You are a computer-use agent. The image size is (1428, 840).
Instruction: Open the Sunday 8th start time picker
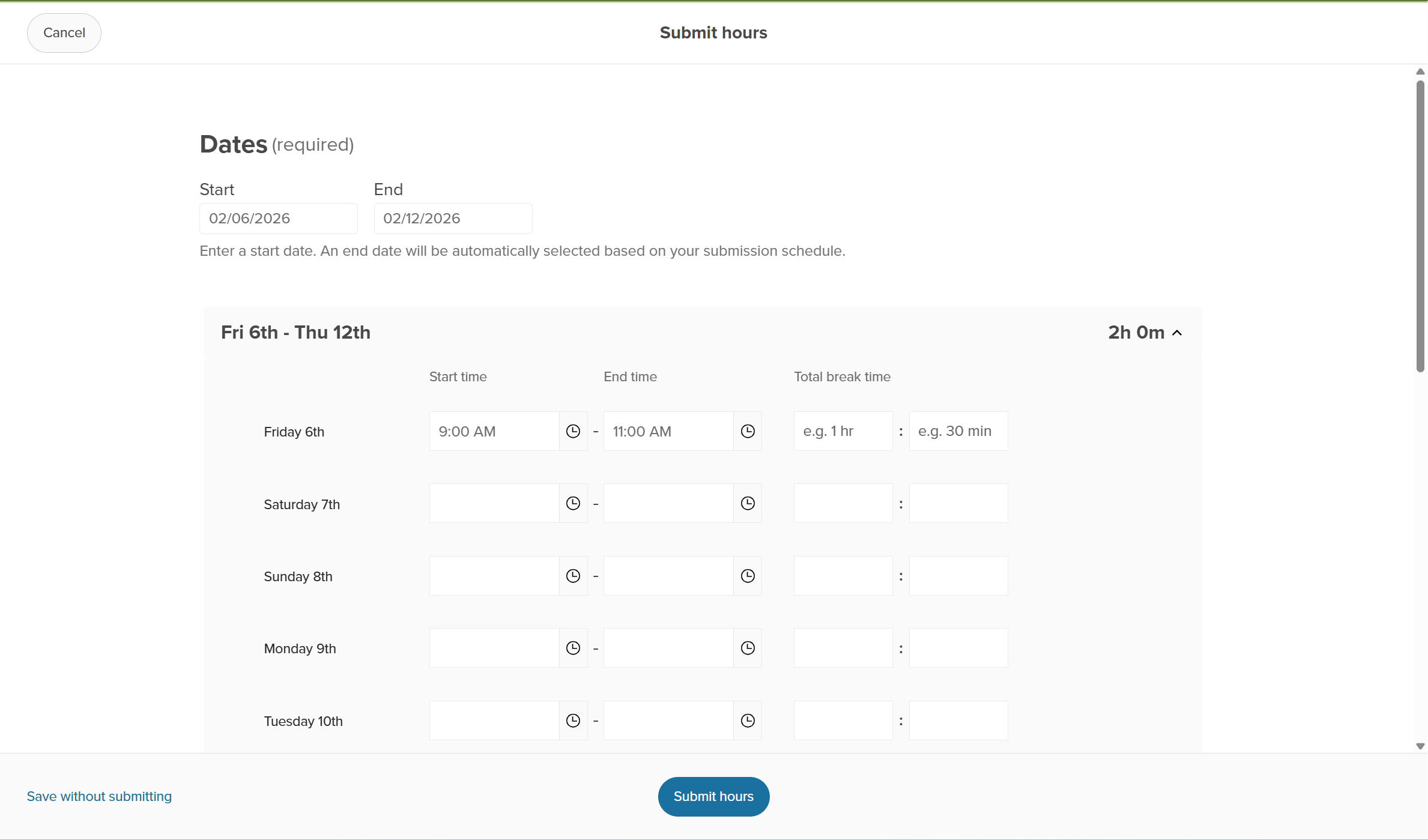click(x=573, y=575)
